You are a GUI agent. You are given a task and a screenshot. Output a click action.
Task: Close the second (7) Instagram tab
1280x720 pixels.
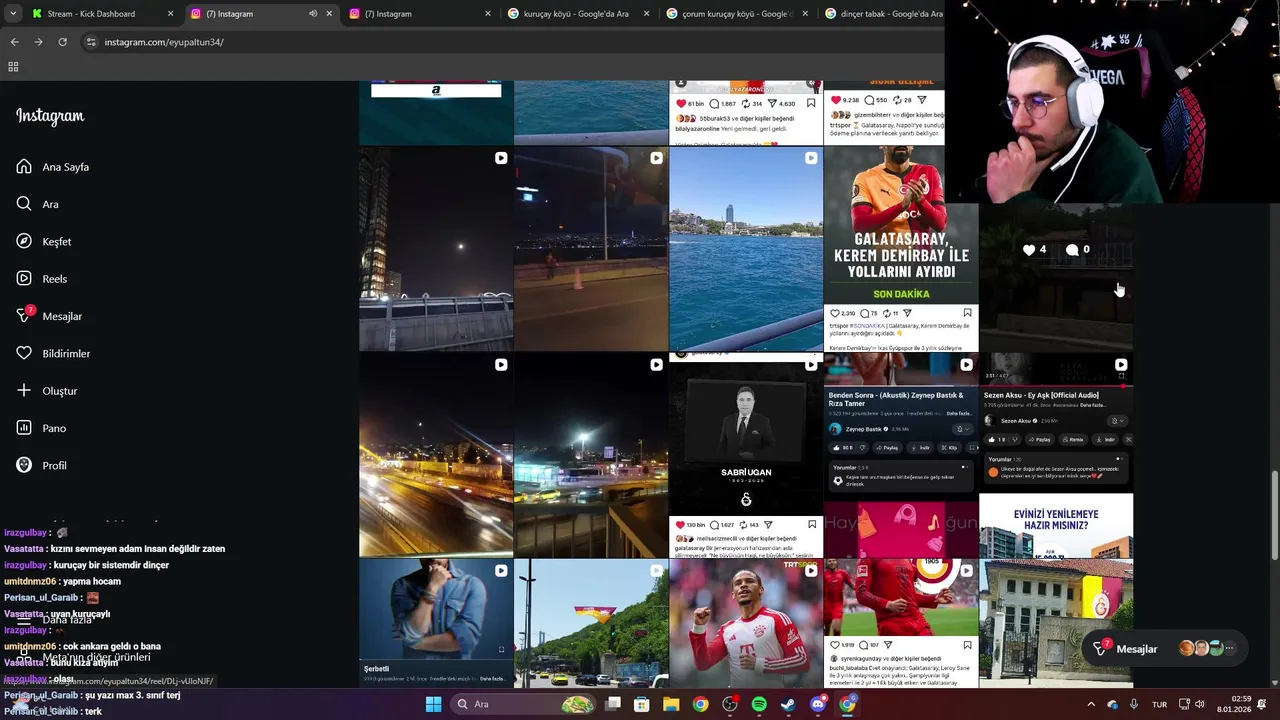click(x=488, y=14)
